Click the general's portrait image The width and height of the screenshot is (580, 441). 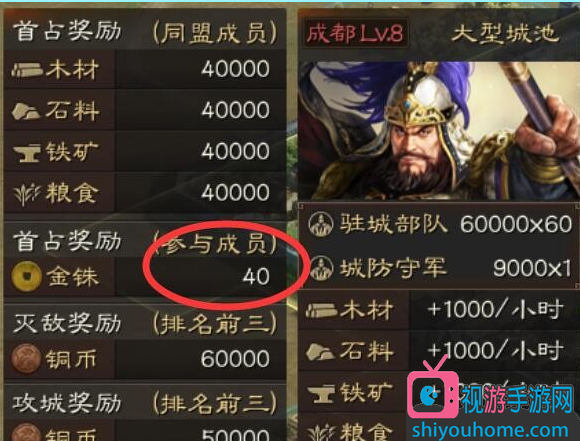point(439,131)
